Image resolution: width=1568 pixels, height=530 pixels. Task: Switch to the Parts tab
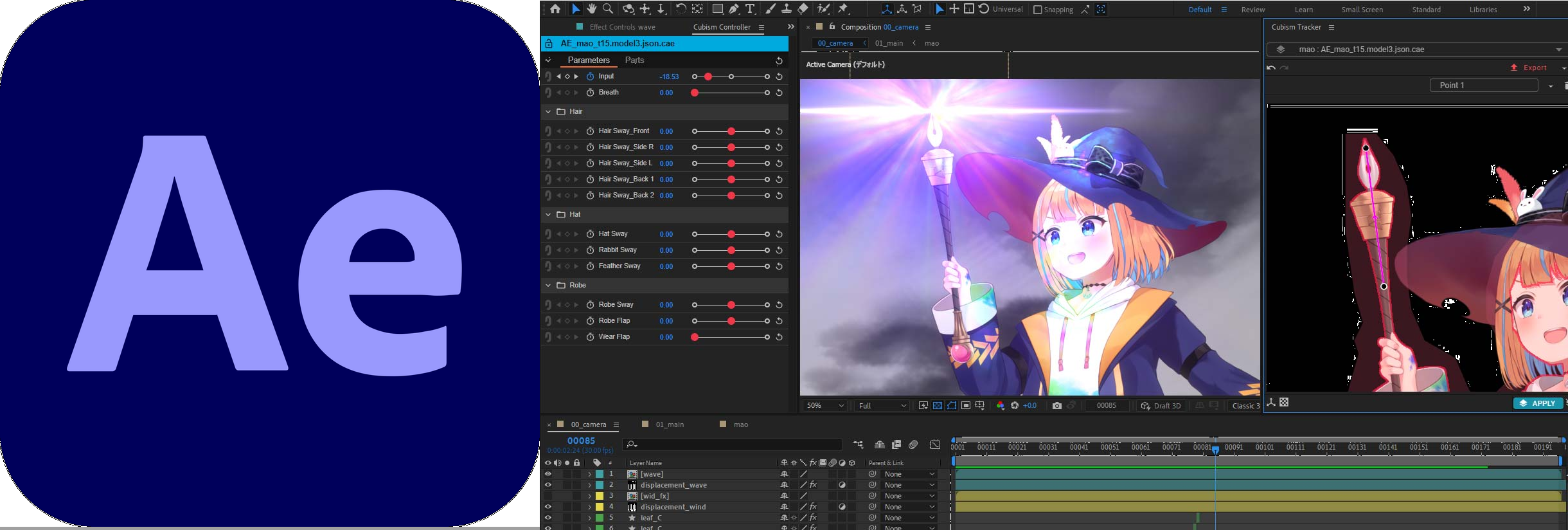click(634, 60)
